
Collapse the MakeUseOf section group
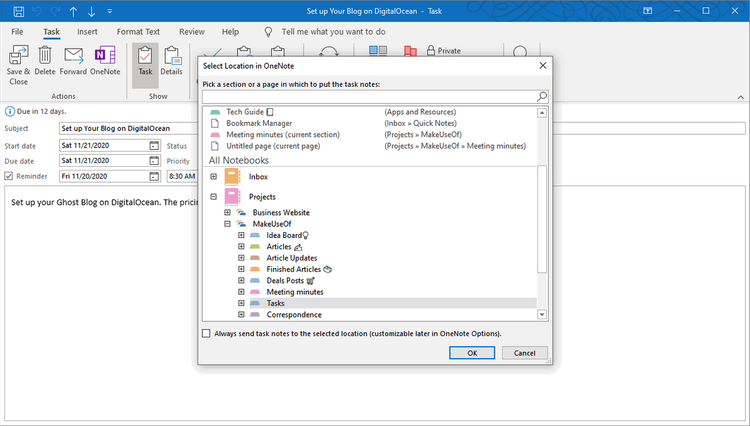coord(228,224)
